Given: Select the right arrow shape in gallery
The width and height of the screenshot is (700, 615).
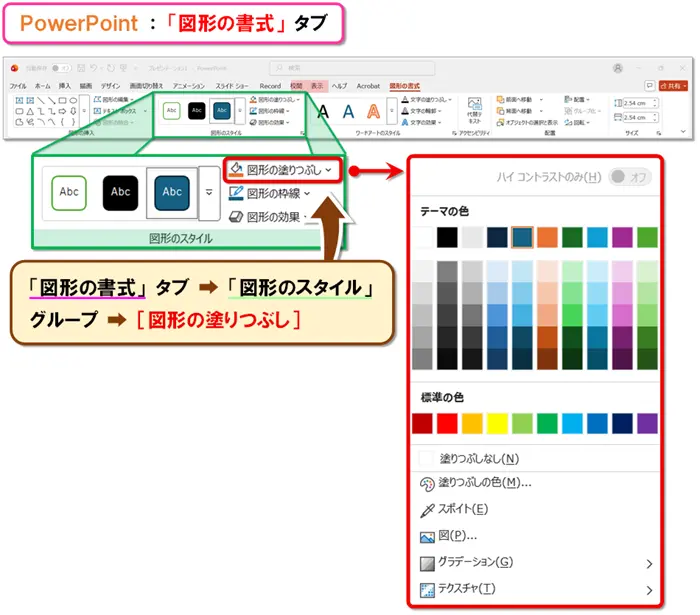Looking at the screenshot, I should pos(62,111).
